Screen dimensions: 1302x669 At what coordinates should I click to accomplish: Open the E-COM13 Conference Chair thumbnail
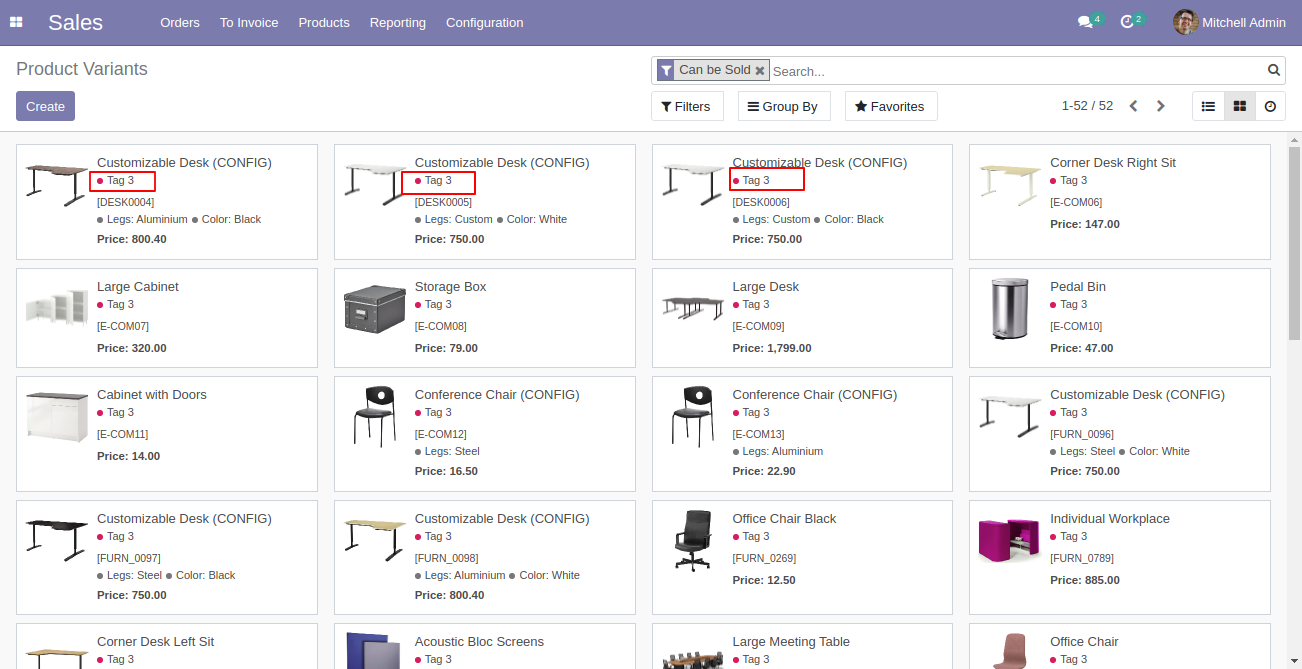point(693,416)
